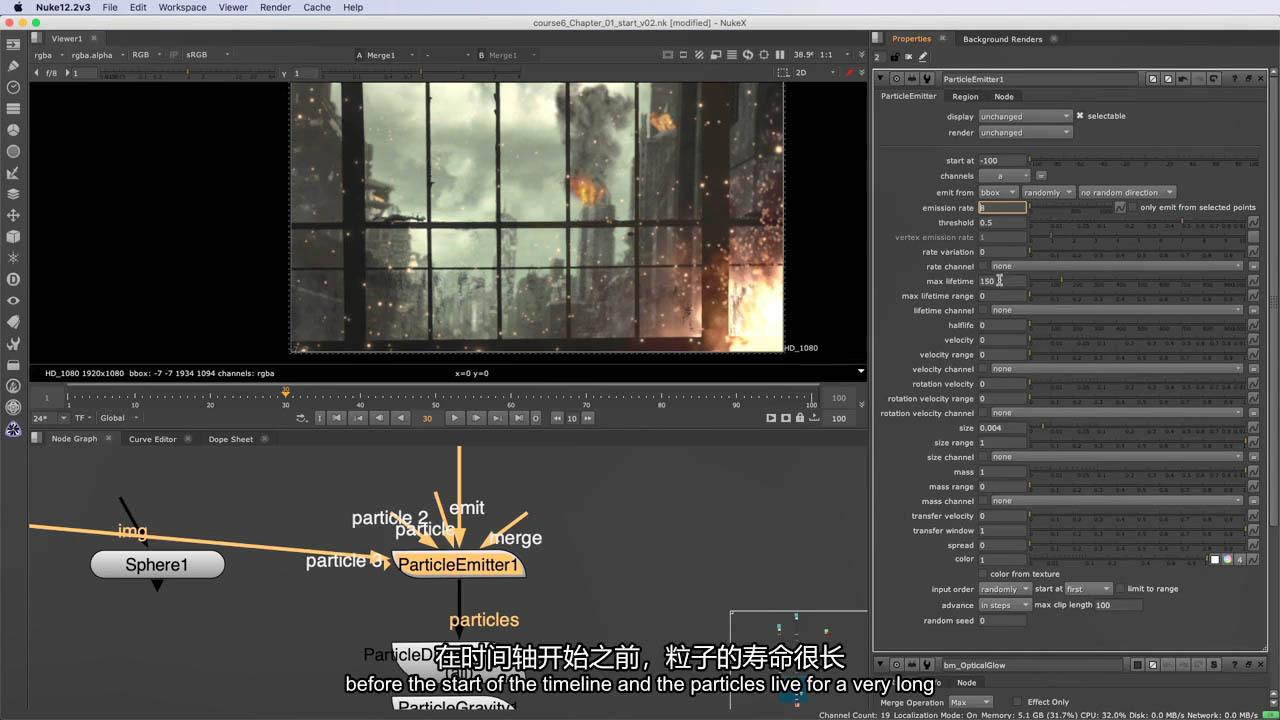1280x720 pixels.
Task: Open the emit from bbox dropdown
Action: tap(997, 192)
